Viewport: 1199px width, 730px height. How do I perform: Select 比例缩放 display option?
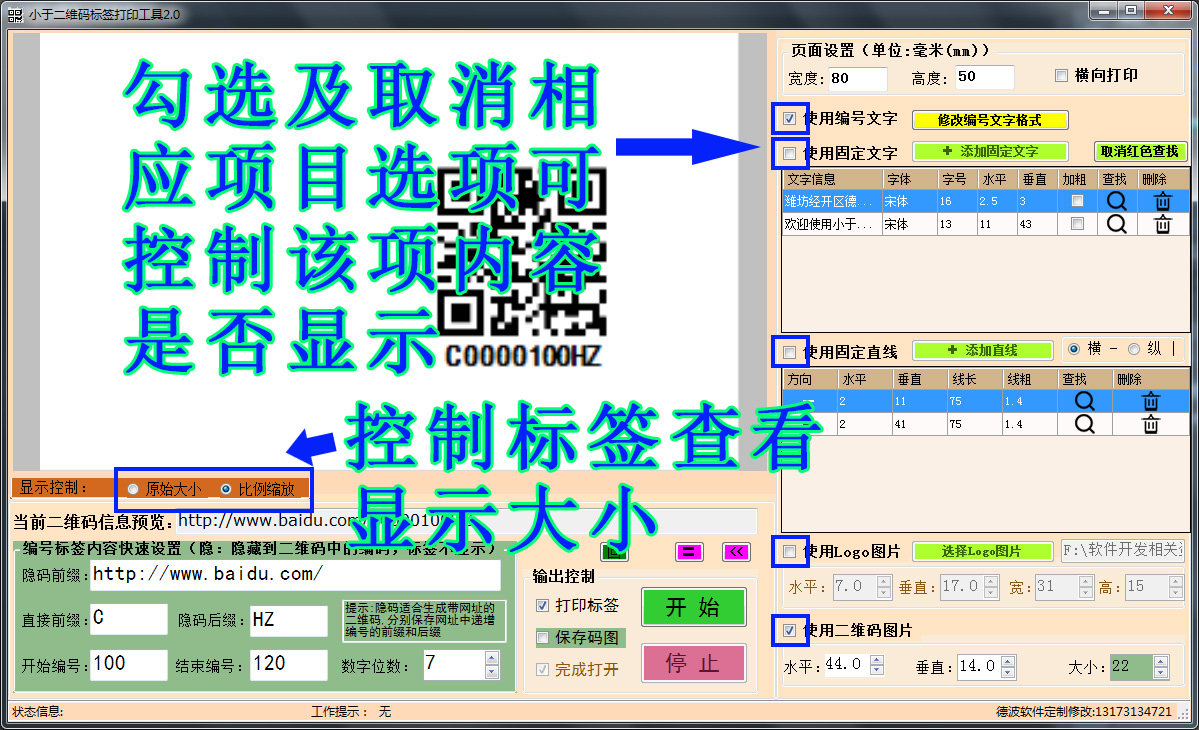226,489
